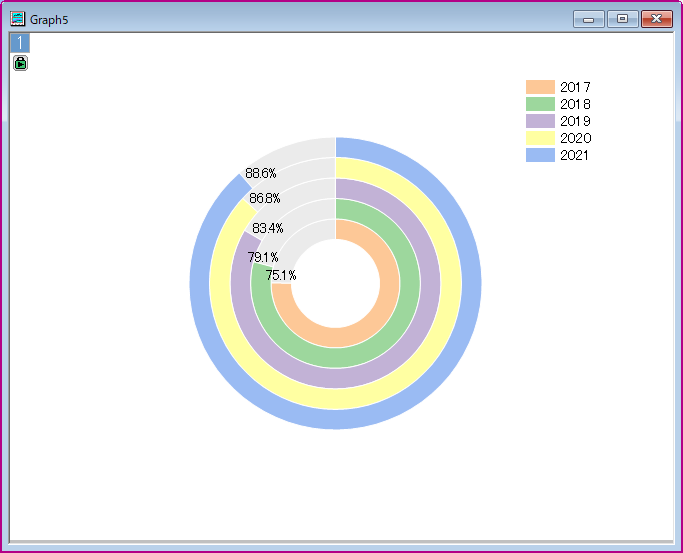Select layer 1 icon
The image size is (683, 553).
point(20,43)
